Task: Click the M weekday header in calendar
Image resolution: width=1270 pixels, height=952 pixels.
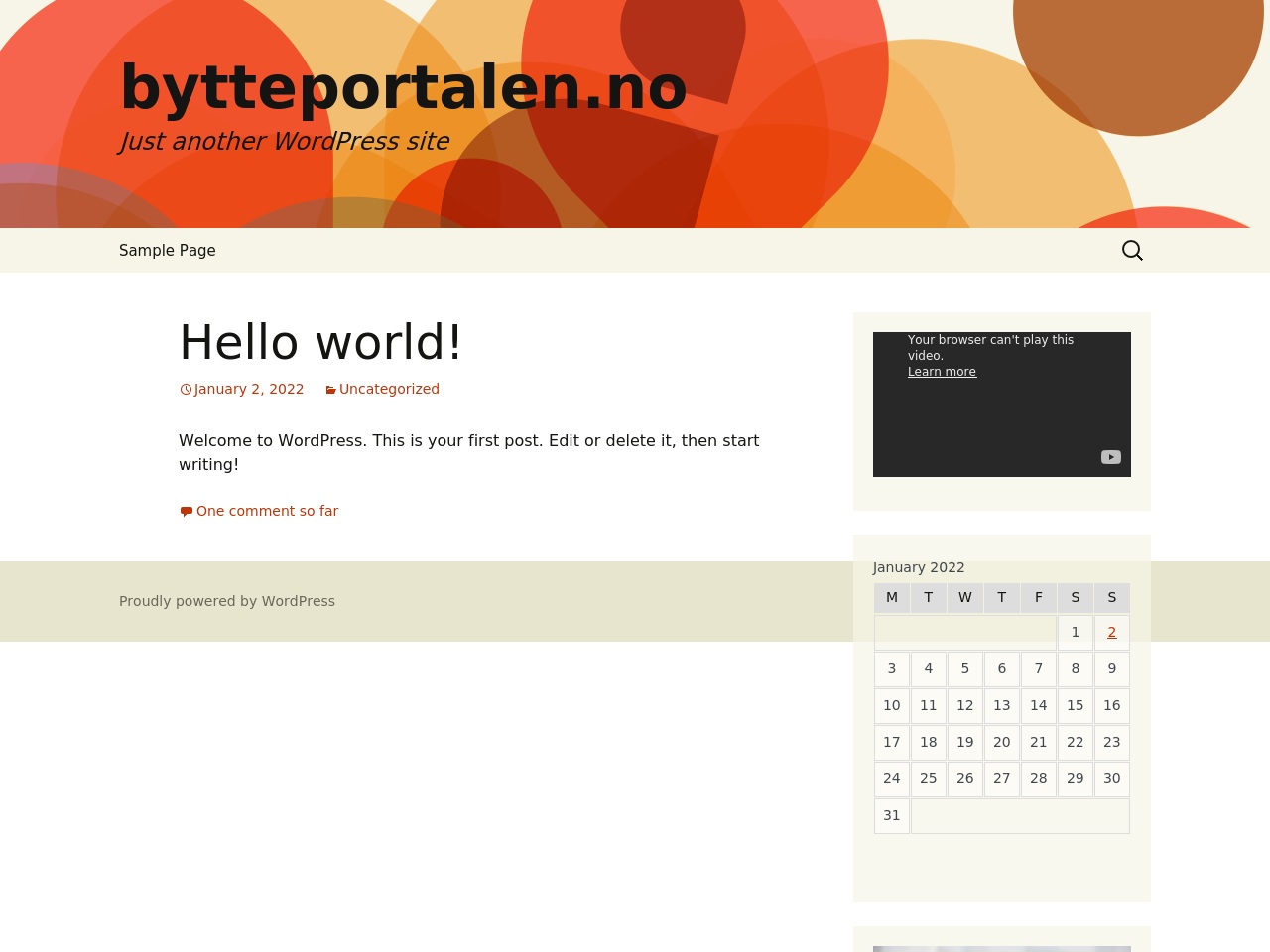Action: click(x=892, y=597)
